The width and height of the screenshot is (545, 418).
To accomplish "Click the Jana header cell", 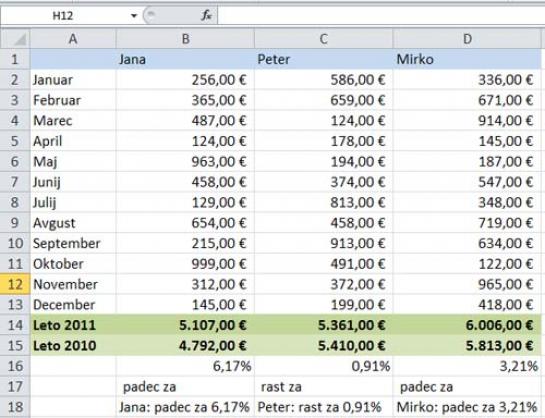I will 185,59.
